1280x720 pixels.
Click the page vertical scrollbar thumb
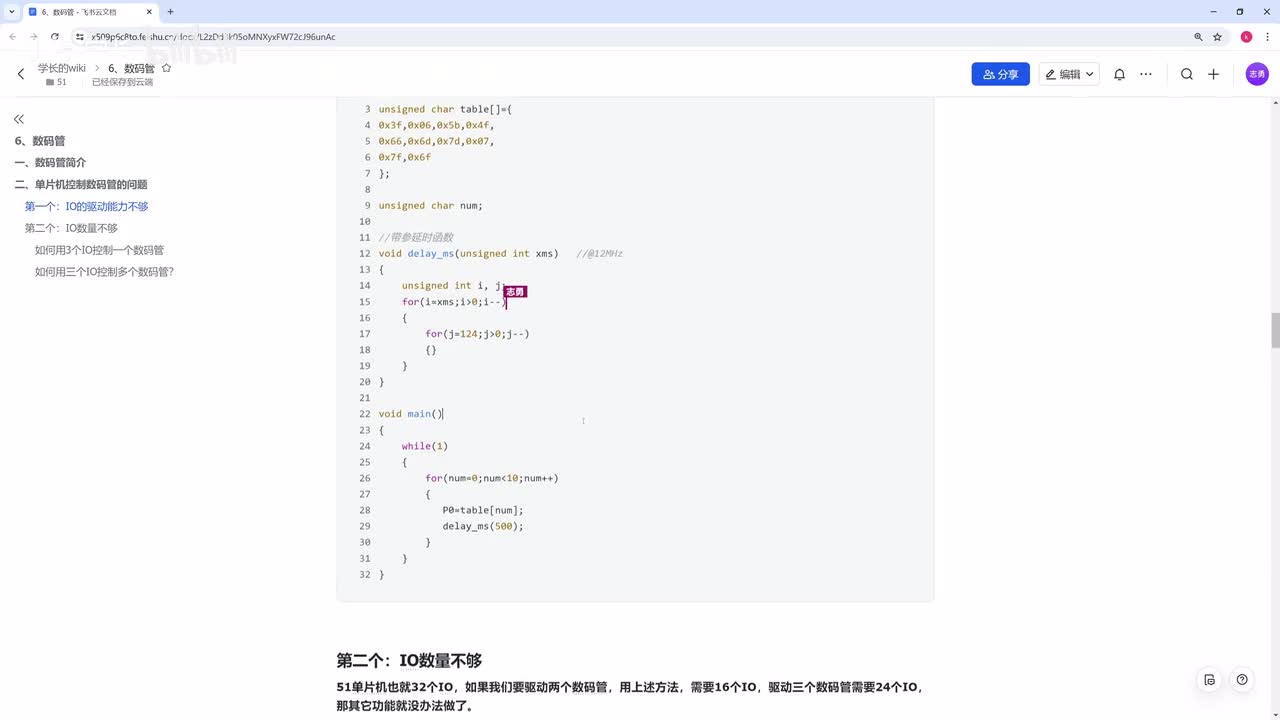pyautogui.click(x=1275, y=330)
